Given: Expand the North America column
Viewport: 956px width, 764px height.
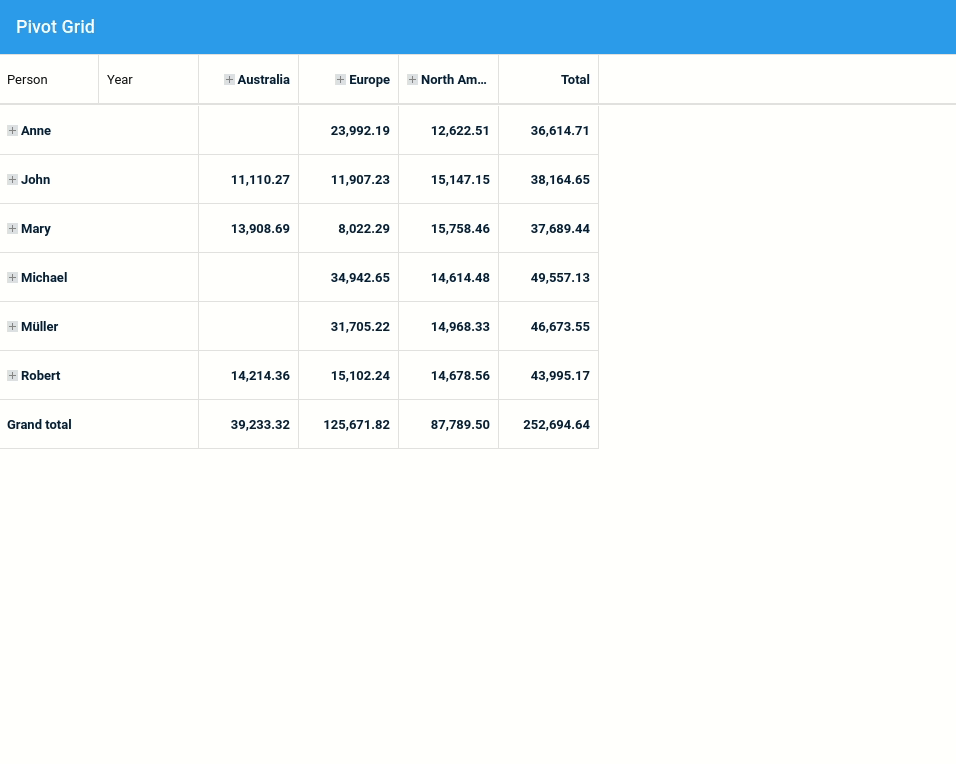Looking at the screenshot, I should (412, 79).
